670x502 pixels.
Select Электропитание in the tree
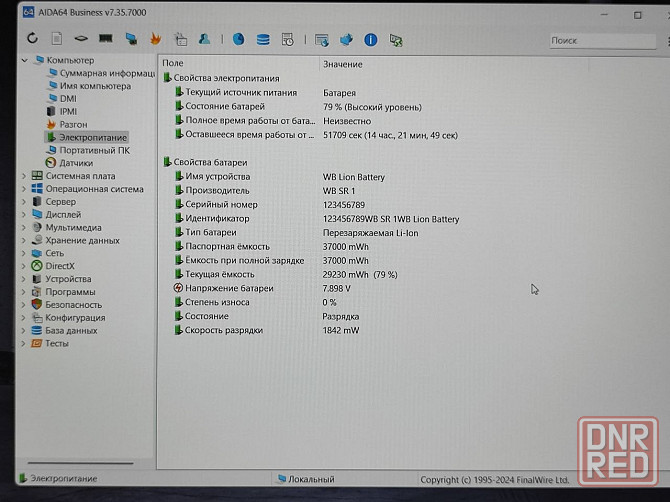(x=93, y=138)
